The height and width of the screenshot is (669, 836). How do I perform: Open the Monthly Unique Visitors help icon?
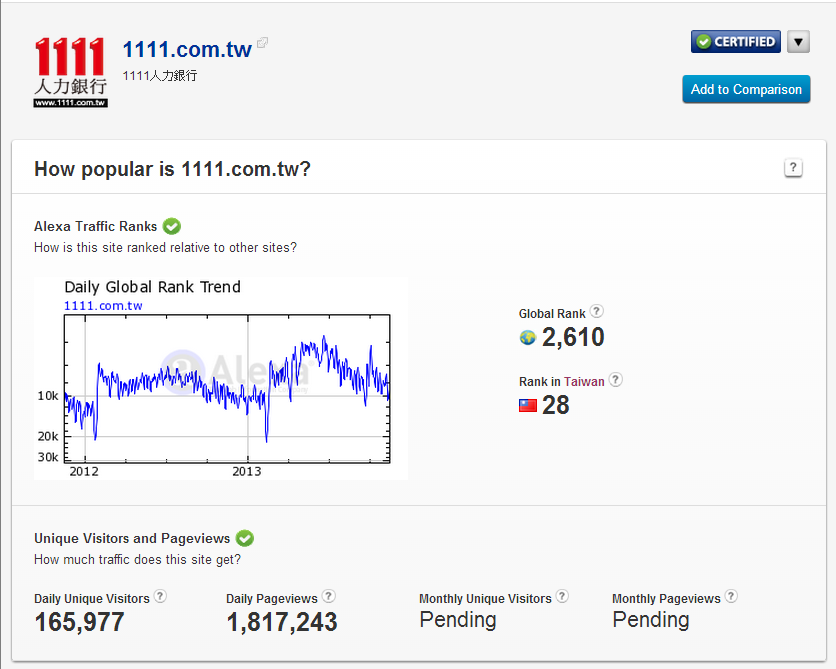(562, 596)
